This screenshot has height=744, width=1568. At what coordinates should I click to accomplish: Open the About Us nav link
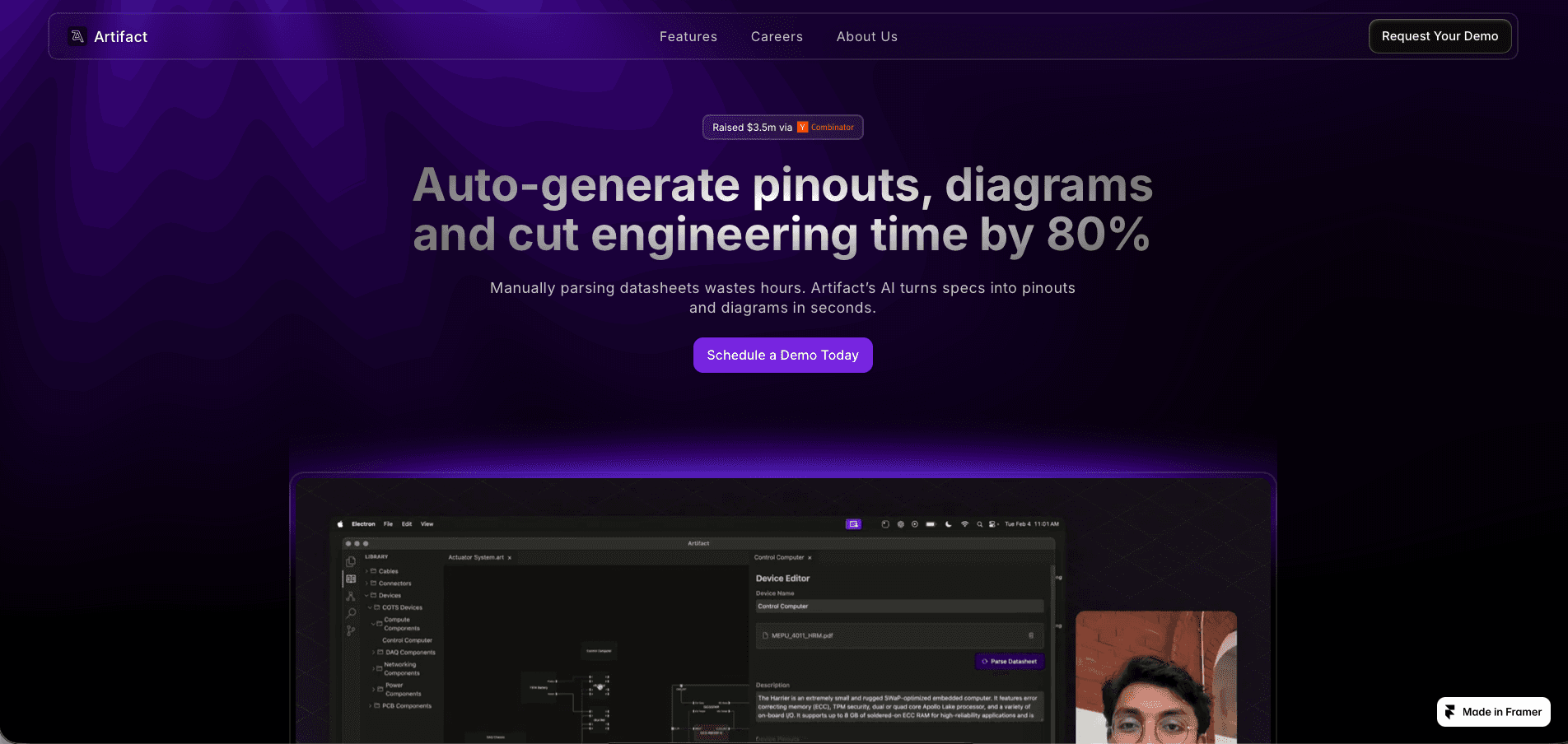click(867, 36)
